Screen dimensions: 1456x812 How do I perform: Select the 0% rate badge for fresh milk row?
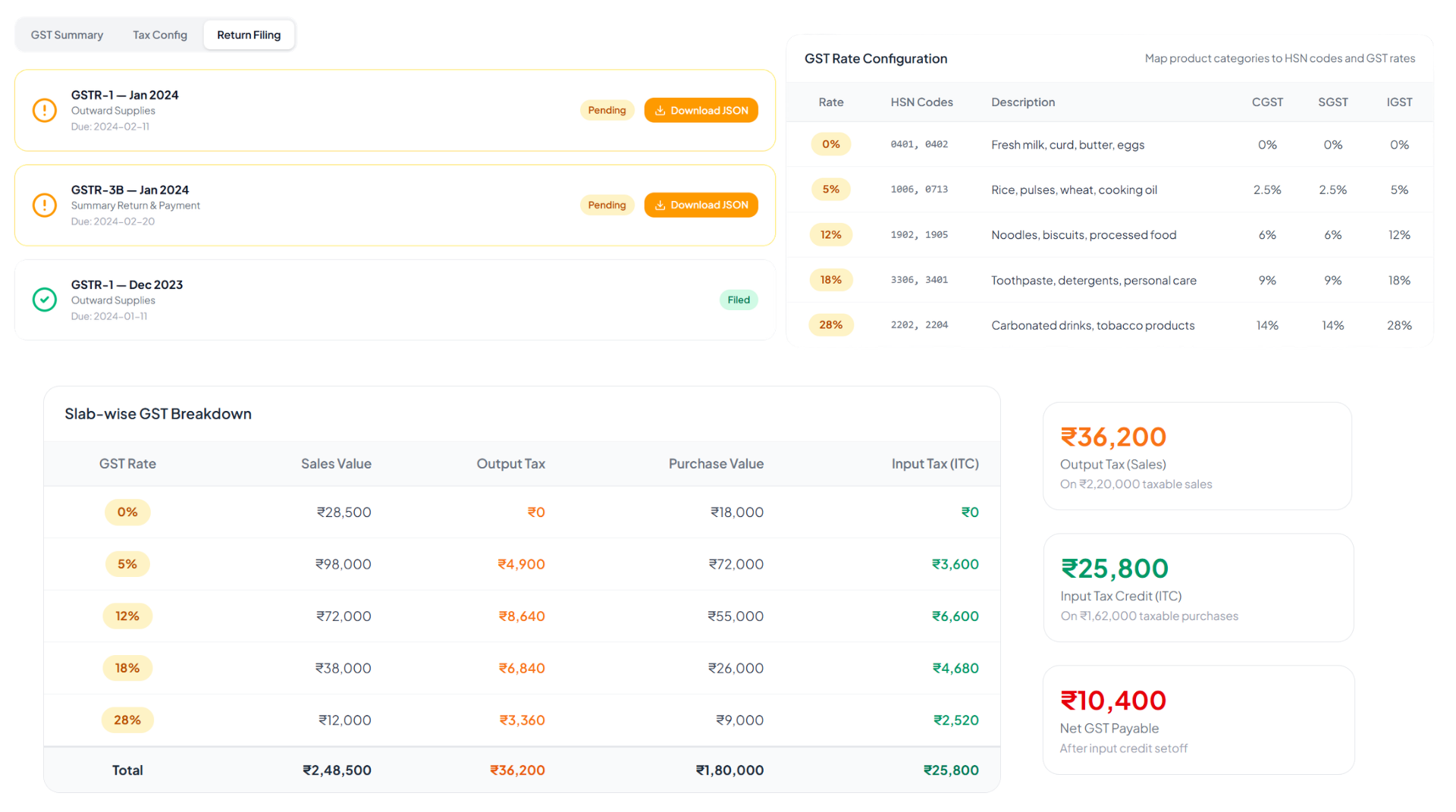(x=831, y=145)
